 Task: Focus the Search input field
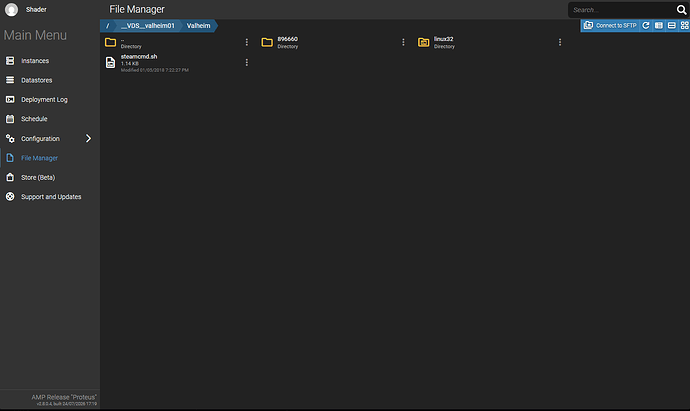click(x=621, y=10)
